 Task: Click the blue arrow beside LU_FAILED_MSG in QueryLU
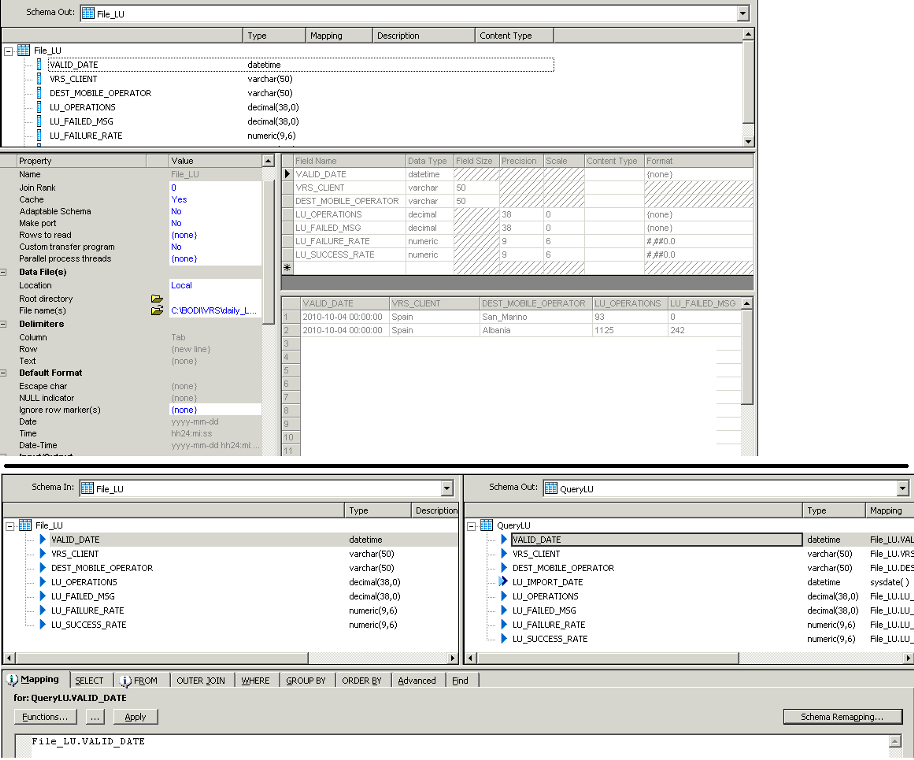[504, 610]
